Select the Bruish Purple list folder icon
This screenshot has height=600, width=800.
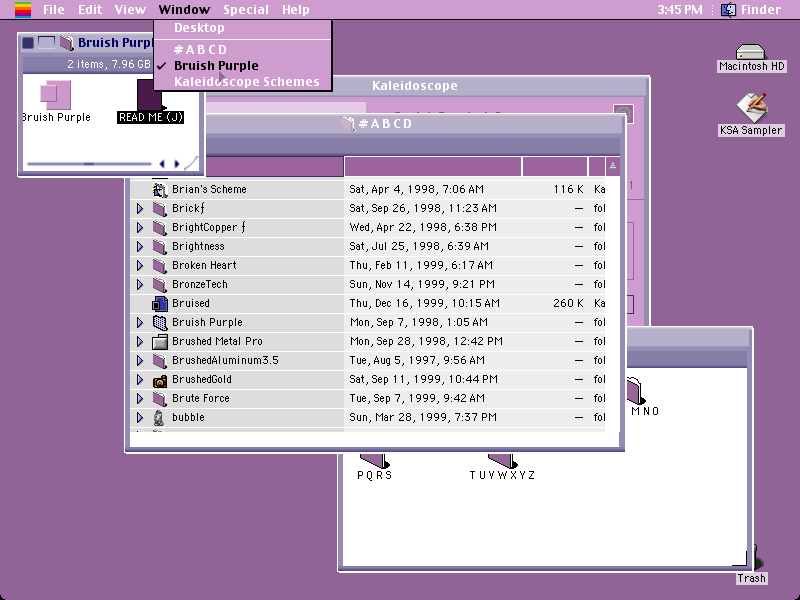pos(160,322)
